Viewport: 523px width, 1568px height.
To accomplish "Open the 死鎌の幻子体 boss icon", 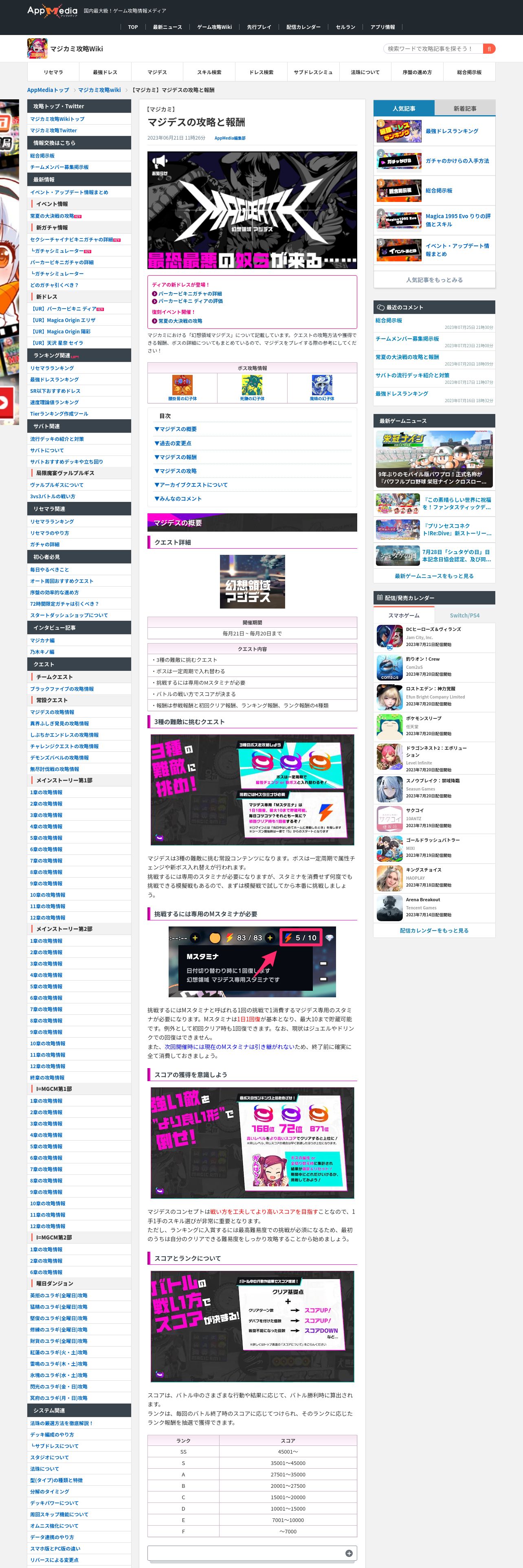I will tap(252, 385).
